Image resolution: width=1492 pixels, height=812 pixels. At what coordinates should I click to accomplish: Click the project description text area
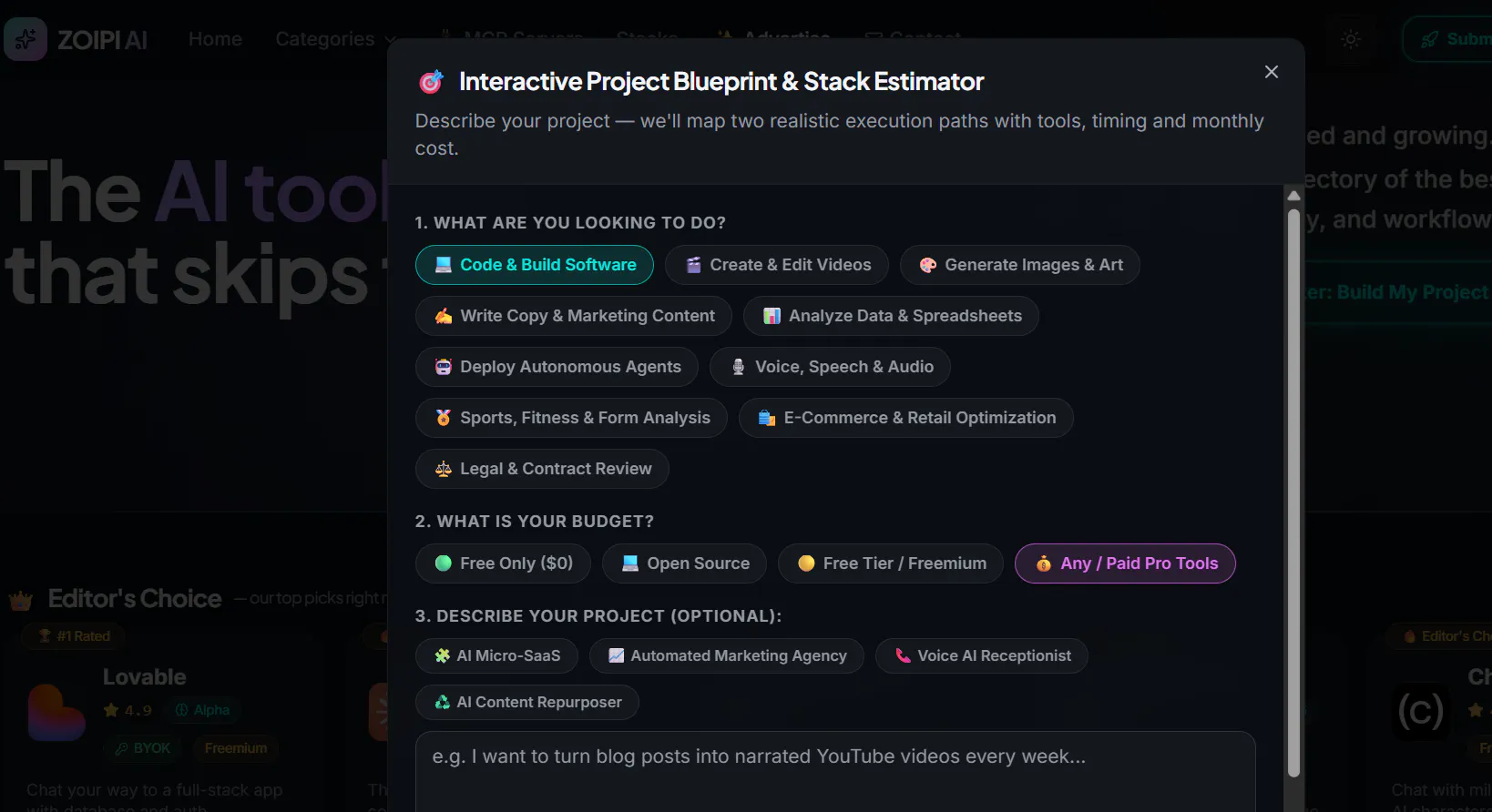tap(835, 772)
